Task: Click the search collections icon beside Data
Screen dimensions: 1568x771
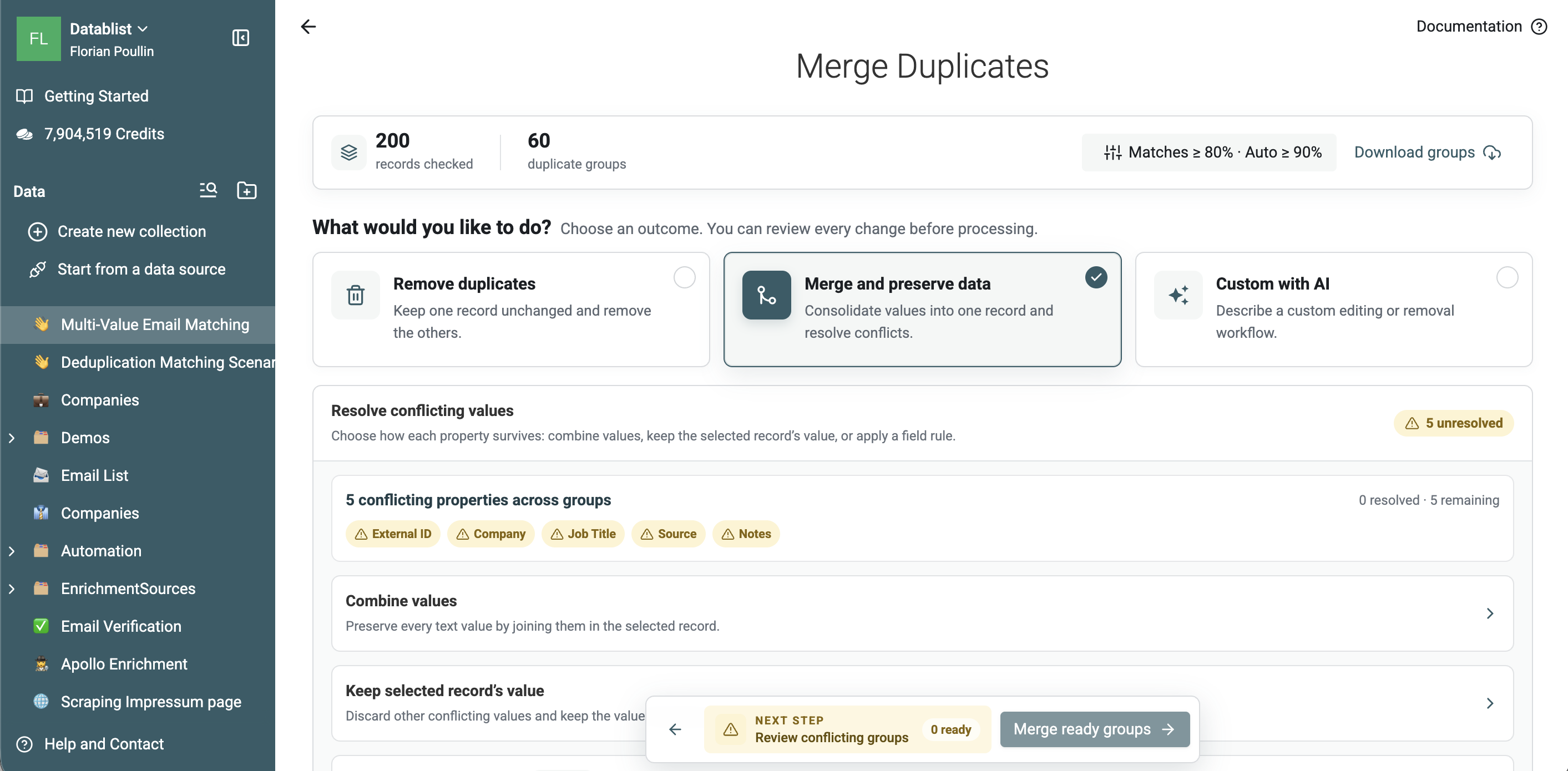Action: (208, 190)
